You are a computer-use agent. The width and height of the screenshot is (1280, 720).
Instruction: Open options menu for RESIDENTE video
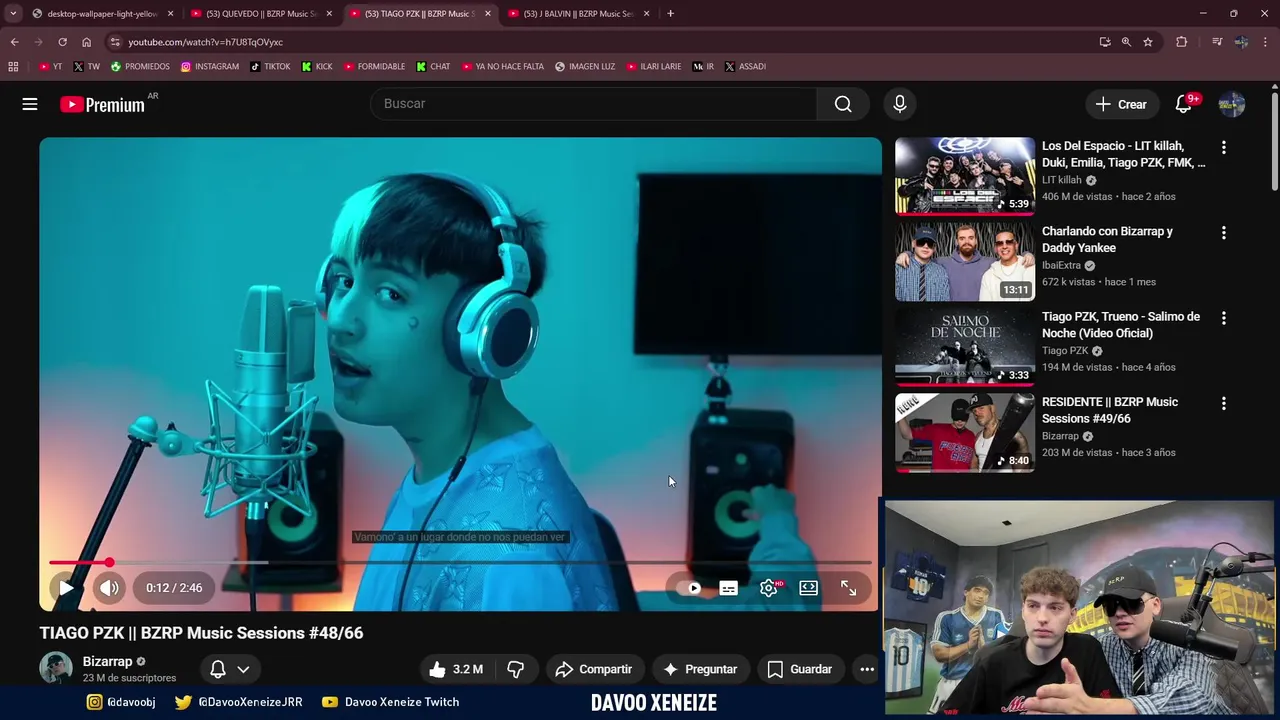point(1223,404)
